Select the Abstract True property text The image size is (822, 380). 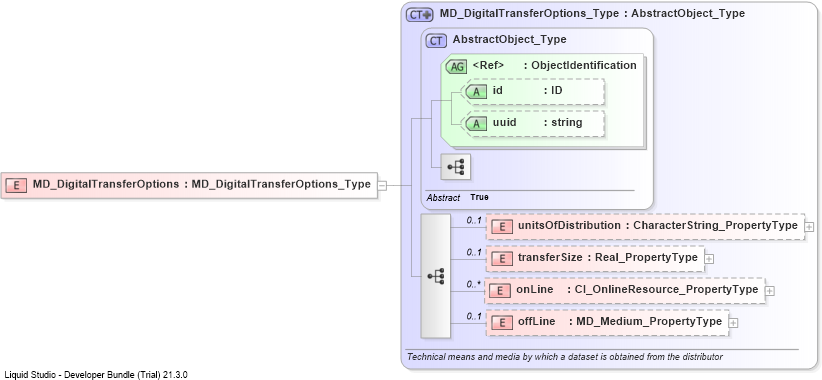pyautogui.click(x=457, y=198)
